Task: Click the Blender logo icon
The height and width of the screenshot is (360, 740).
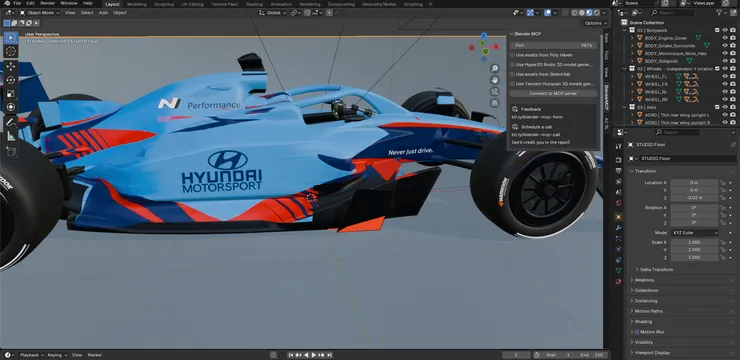Action: (x=6, y=3)
